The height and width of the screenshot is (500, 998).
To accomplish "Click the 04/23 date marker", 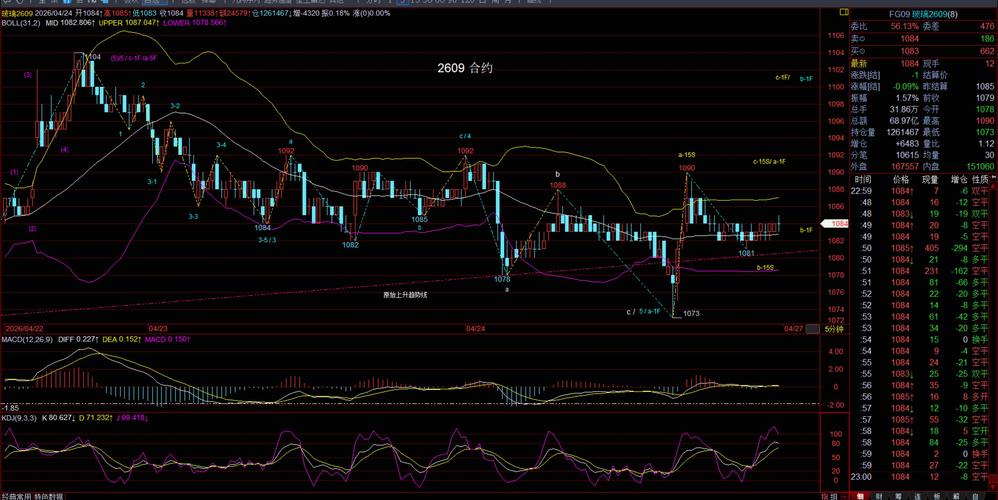I will coord(158,329).
